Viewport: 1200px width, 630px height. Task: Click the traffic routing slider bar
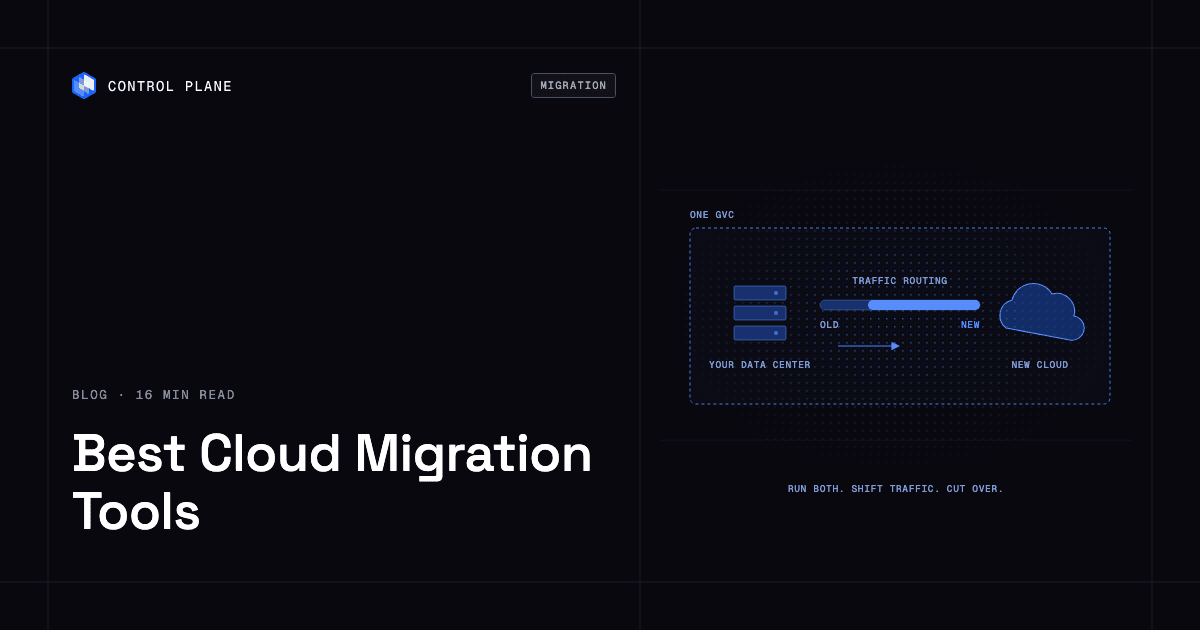[900, 305]
